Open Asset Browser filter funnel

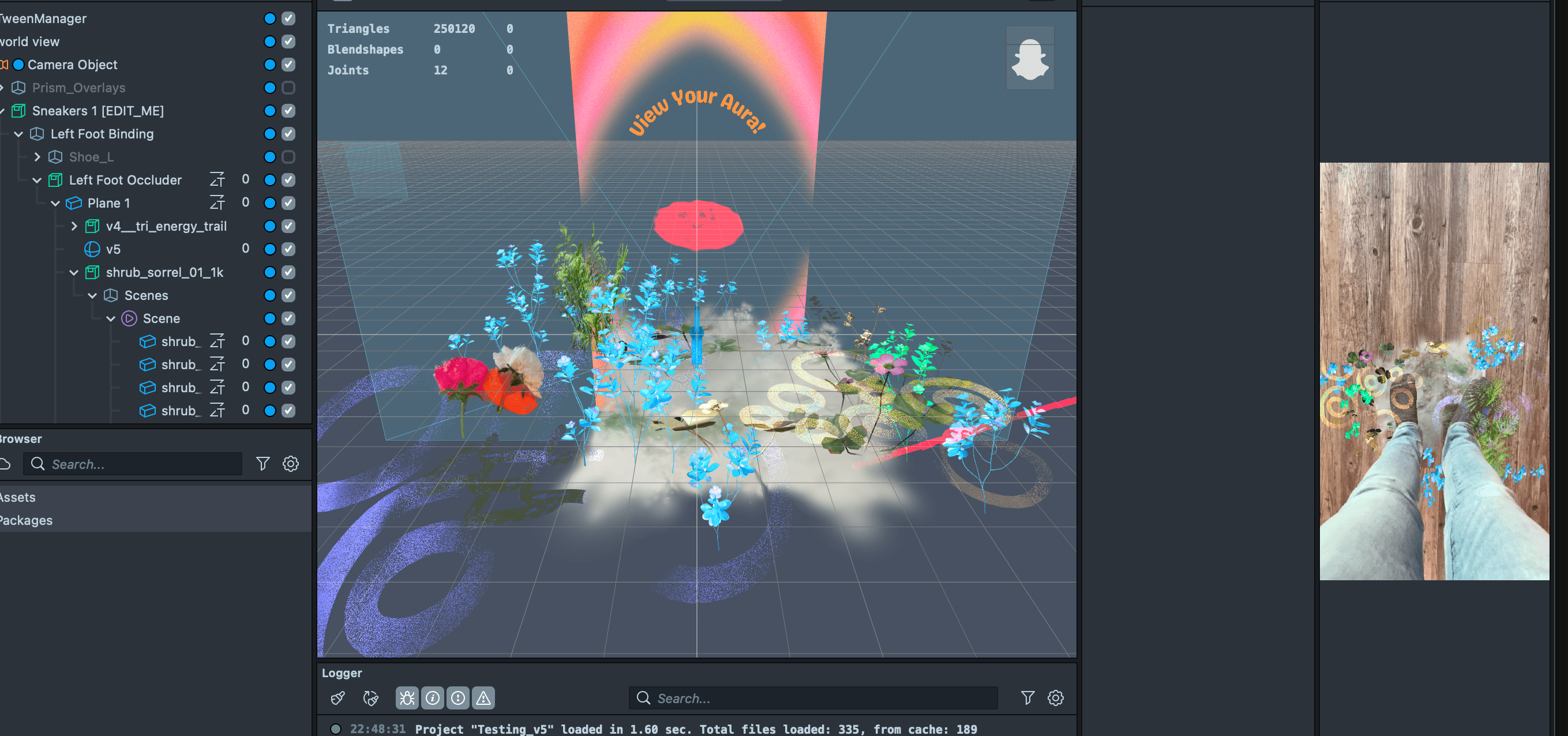[x=262, y=464]
